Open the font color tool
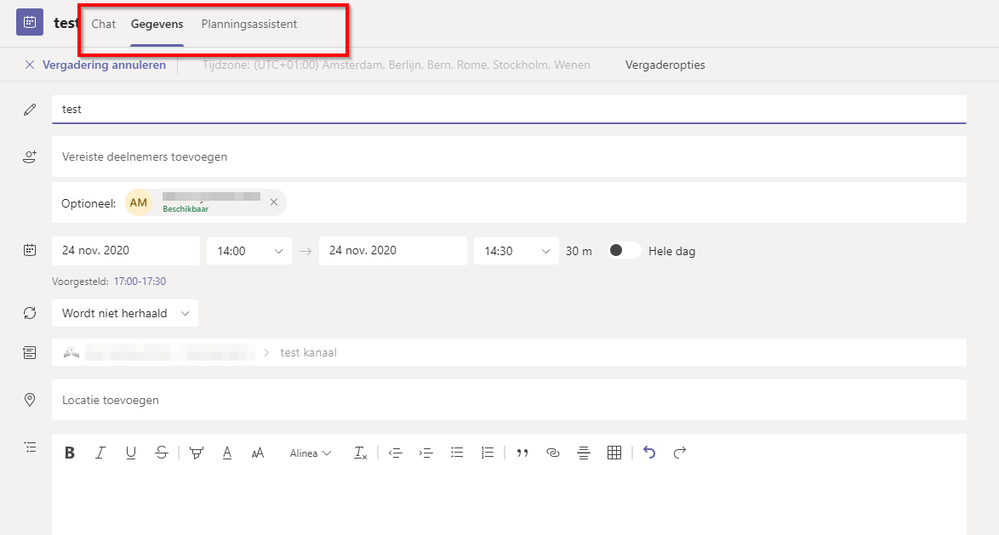This screenshot has width=999, height=535. pyautogui.click(x=227, y=453)
